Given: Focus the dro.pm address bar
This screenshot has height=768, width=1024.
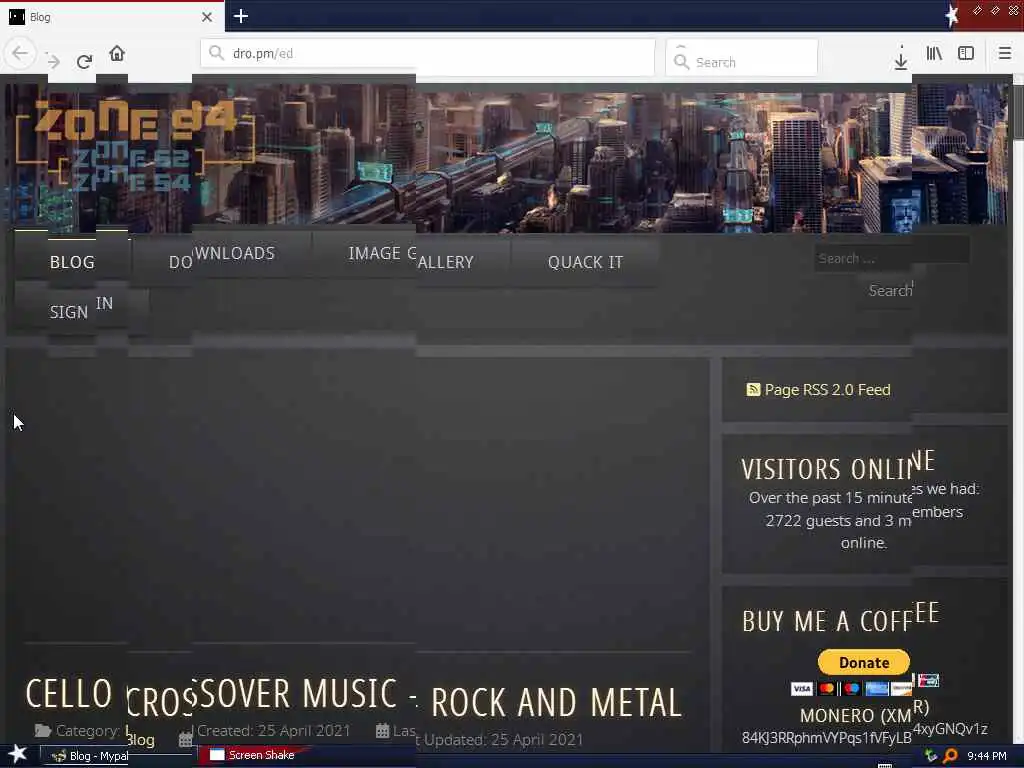Looking at the screenshot, I should point(428,54).
